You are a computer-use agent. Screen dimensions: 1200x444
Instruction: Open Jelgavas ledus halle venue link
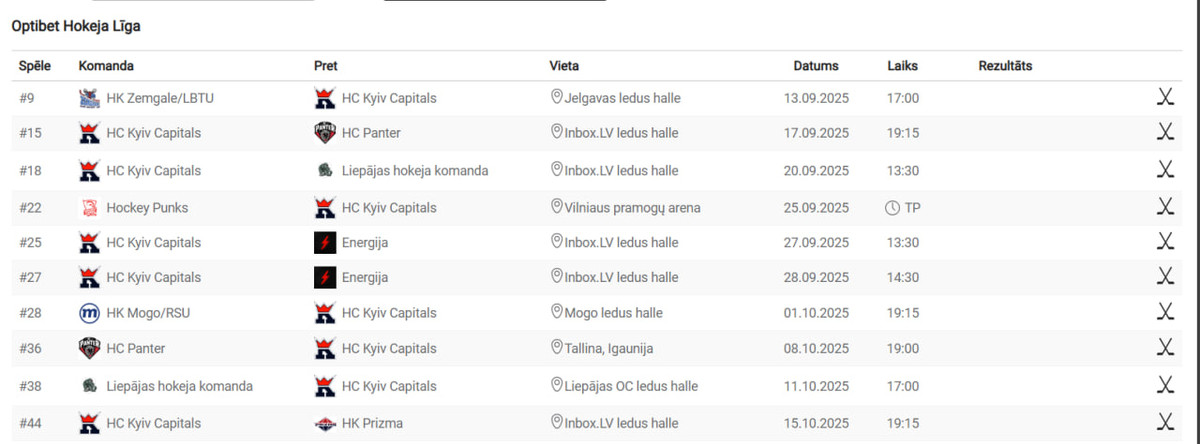coord(614,98)
